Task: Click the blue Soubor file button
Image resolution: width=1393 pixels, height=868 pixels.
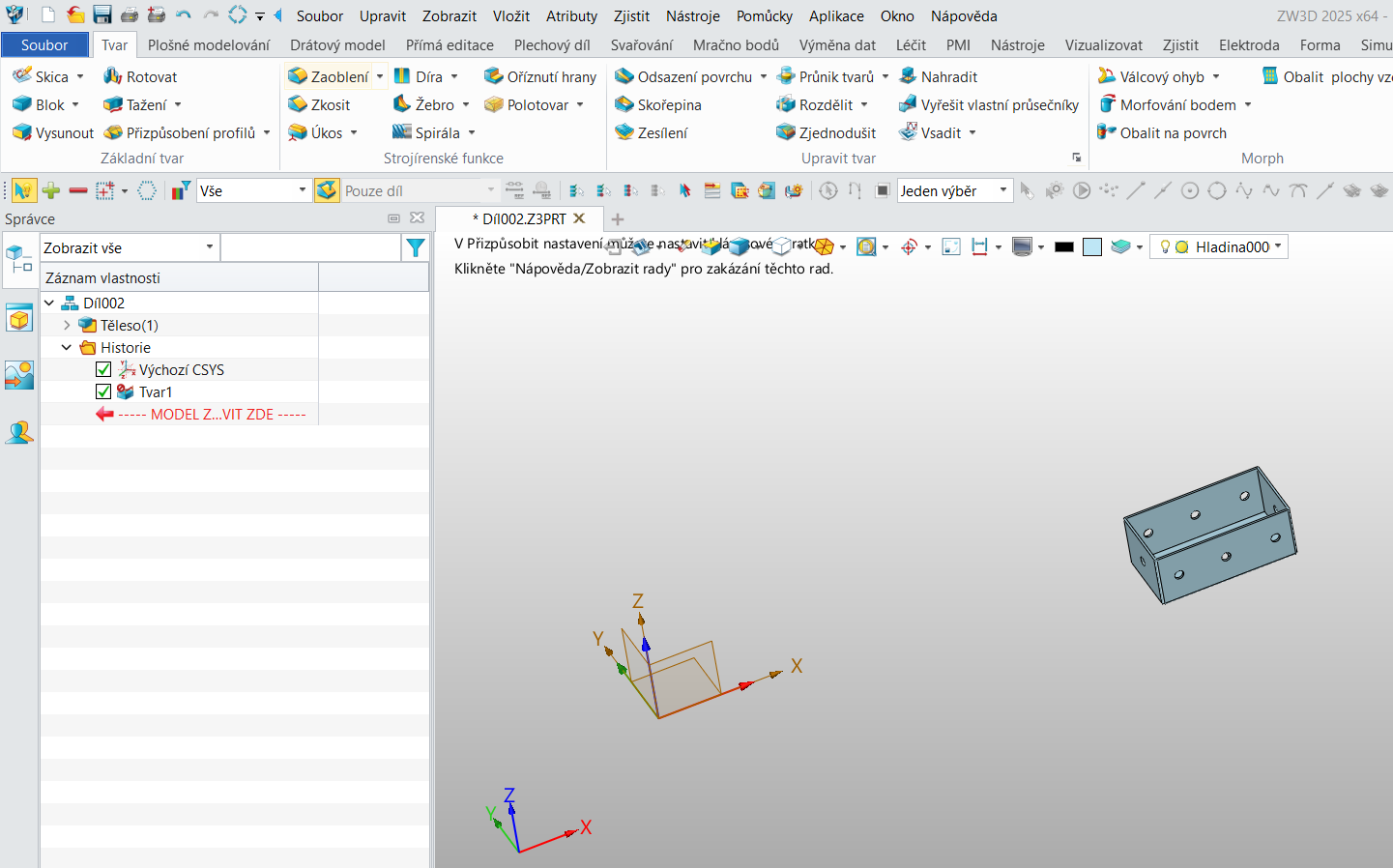Action: [44, 44]
